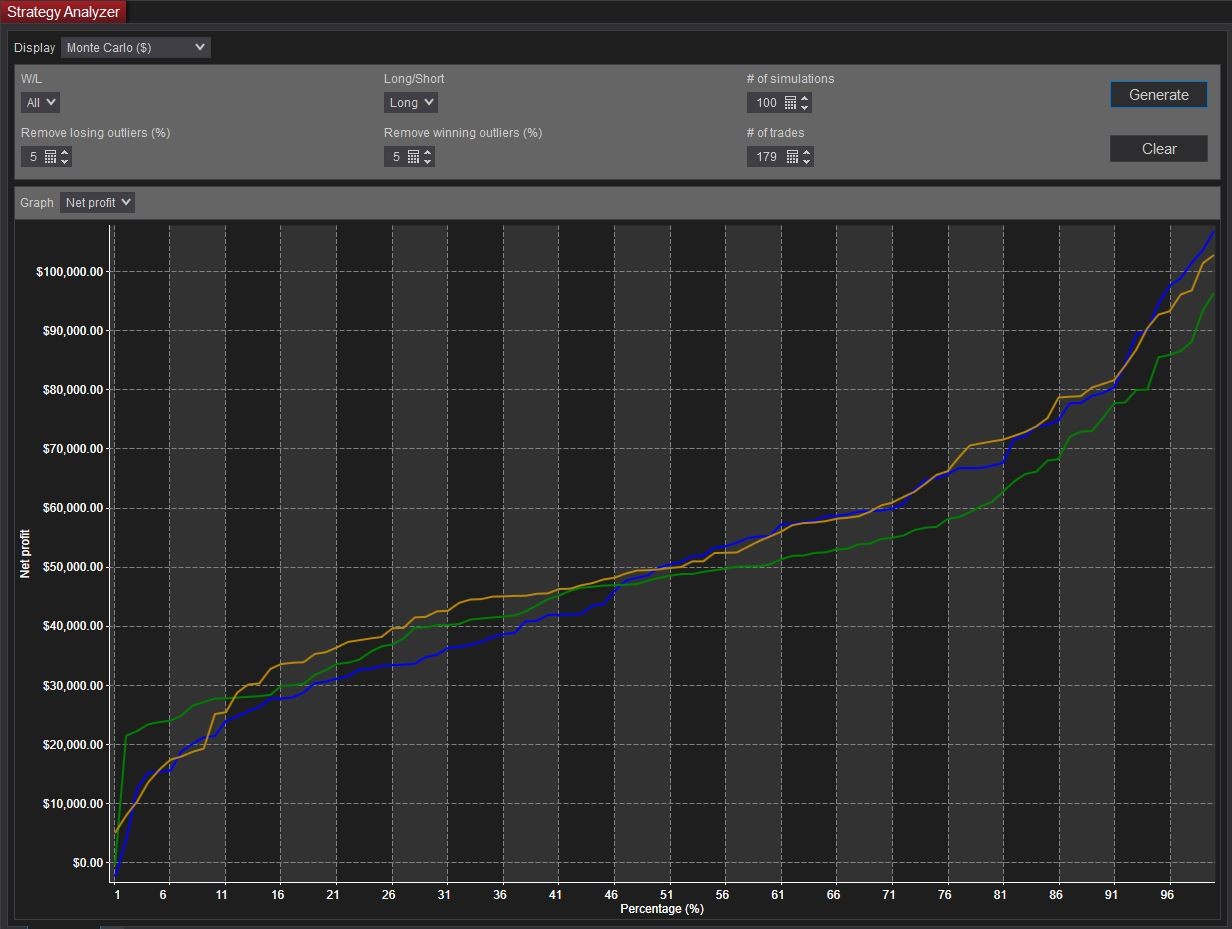This screenshot has height=929, width=1232.
Task: Select the Strategy Analyzer tab
Action: (64, 12)
